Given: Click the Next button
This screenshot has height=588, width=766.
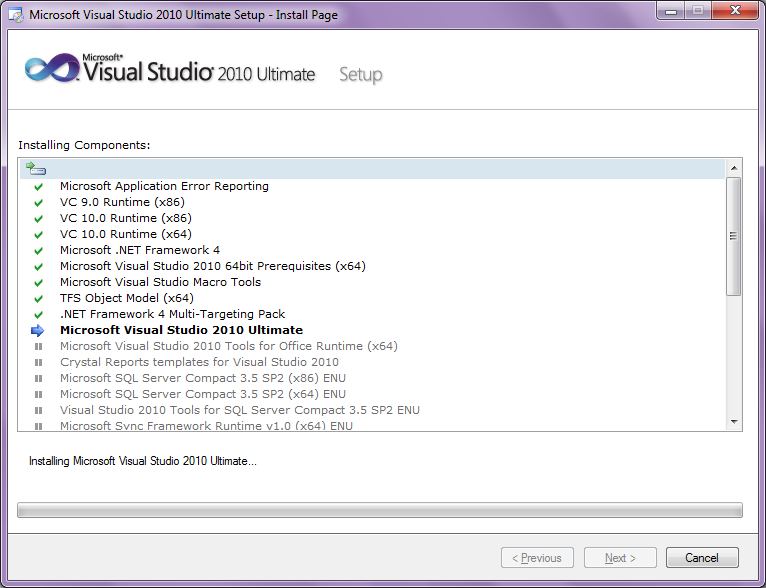Looking at the screenshot, I should point(620,558).
